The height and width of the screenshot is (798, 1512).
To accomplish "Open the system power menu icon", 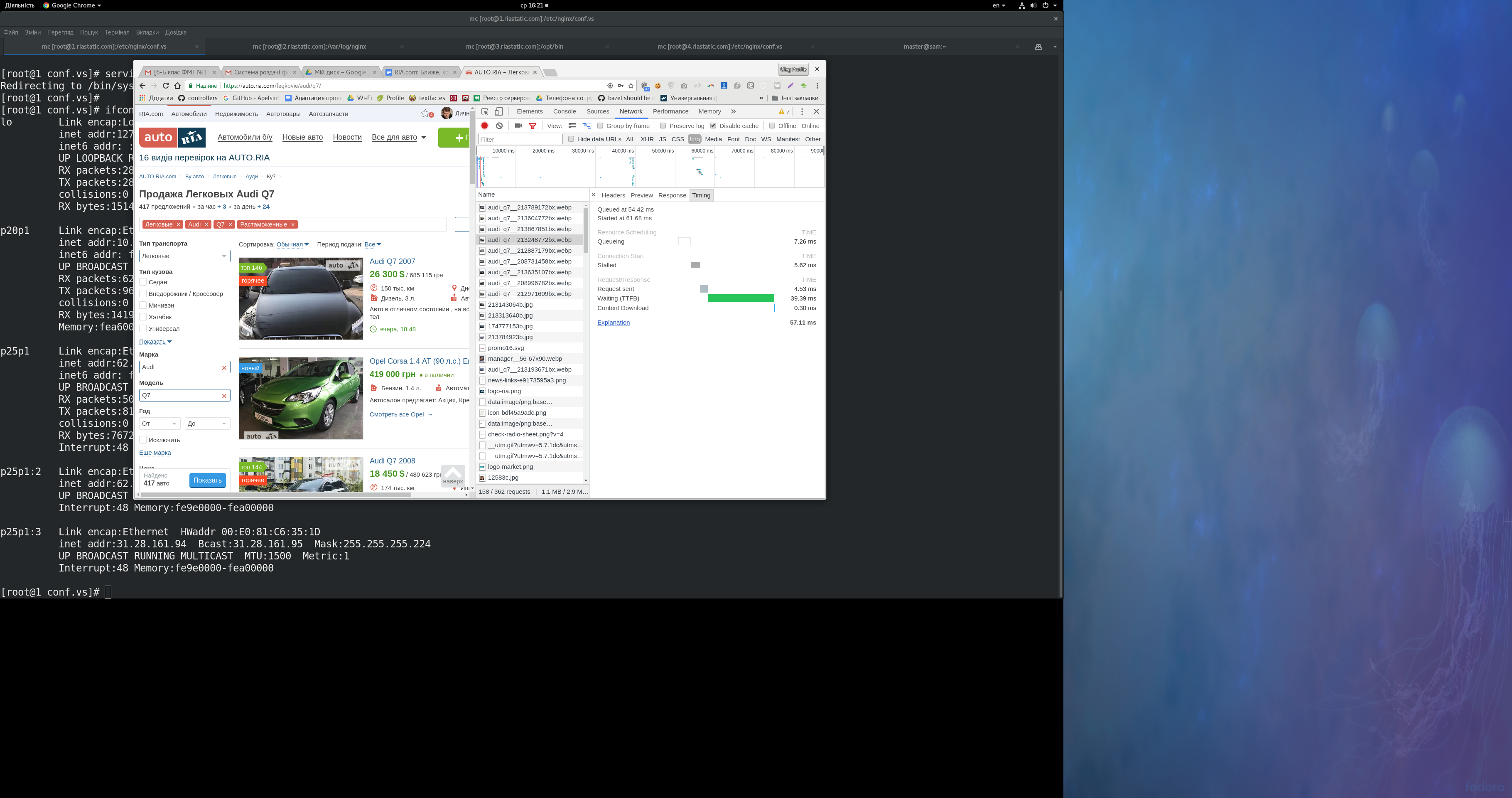I will (x=1046, y=5).
